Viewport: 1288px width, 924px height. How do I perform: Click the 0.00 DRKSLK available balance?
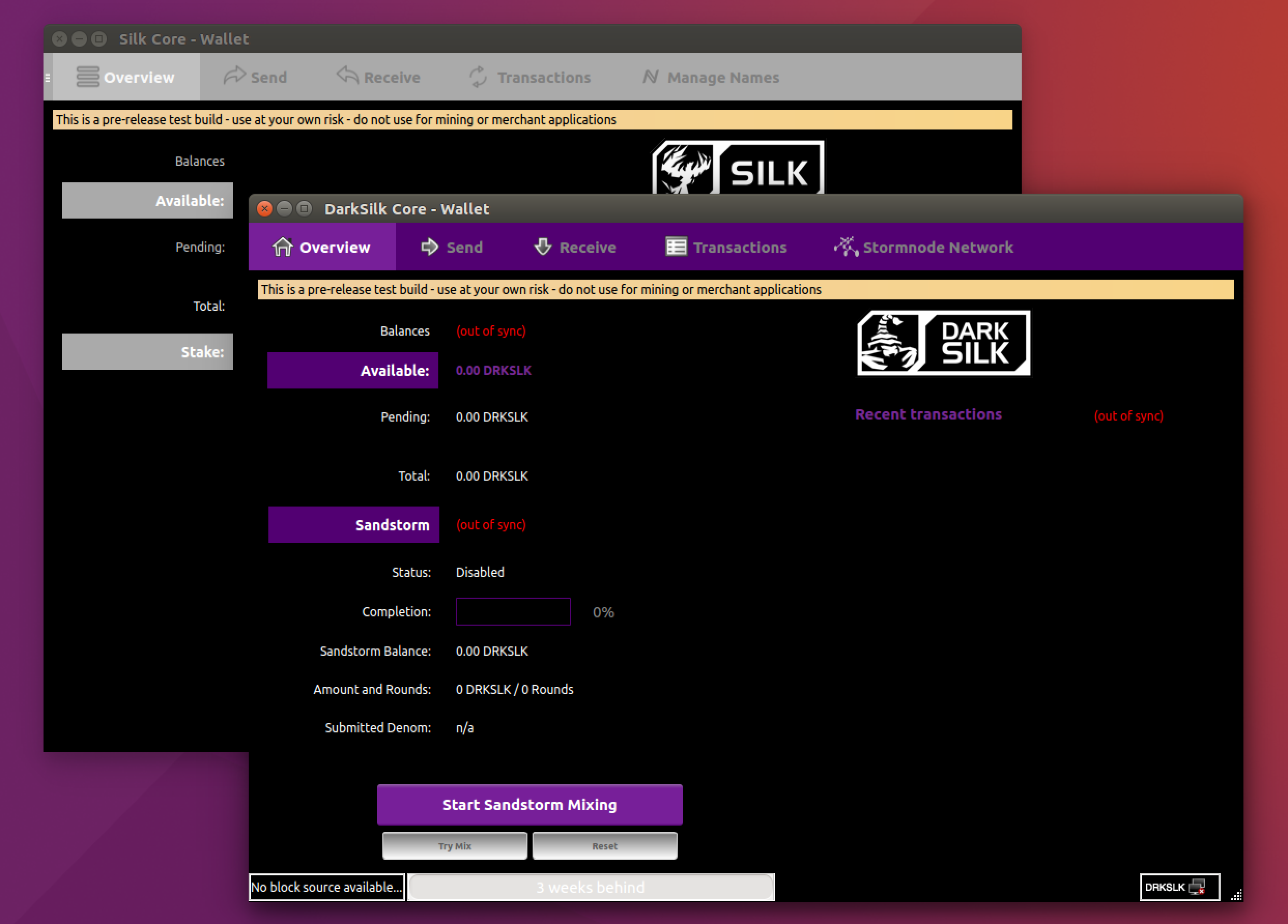494,370
